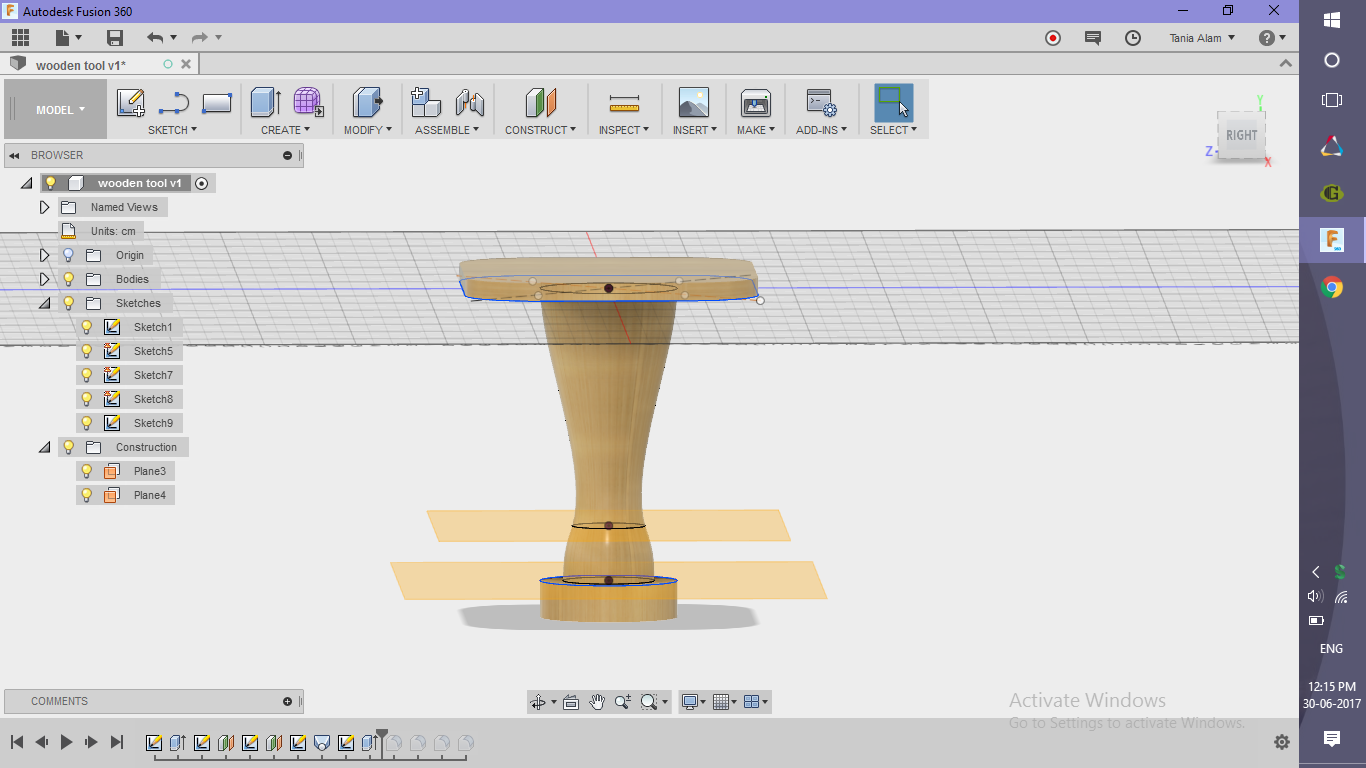Open the Scripts and Add-Ins icon

(x=821, y=103)
